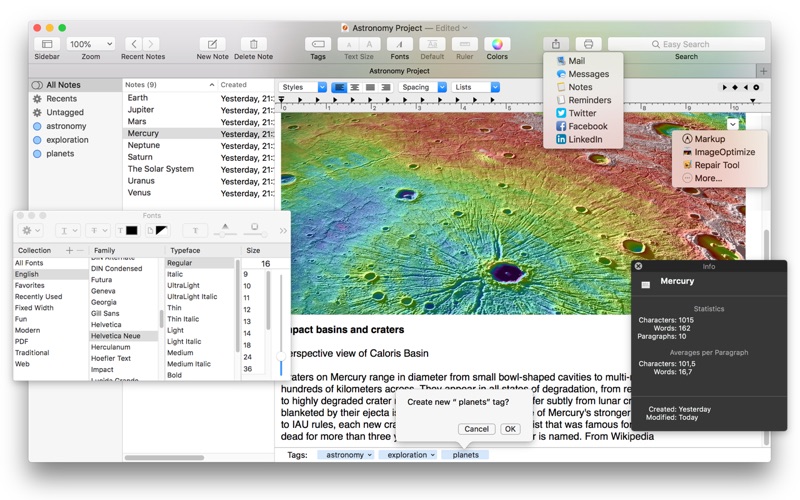
Task: Click the Share icon in toolbar
Action: [x=556, y=44]
